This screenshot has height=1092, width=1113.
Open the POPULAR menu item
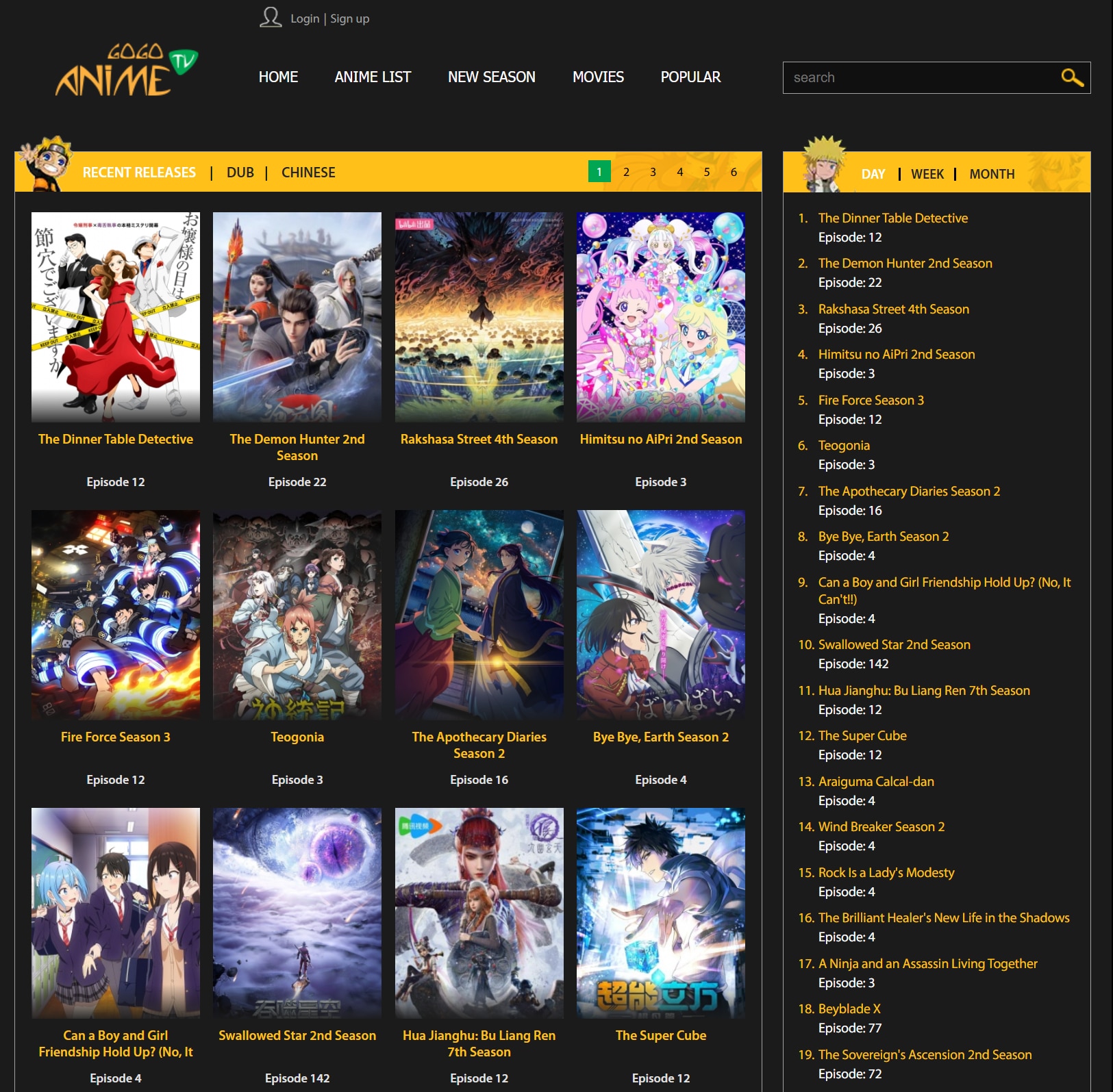(690, 77)
